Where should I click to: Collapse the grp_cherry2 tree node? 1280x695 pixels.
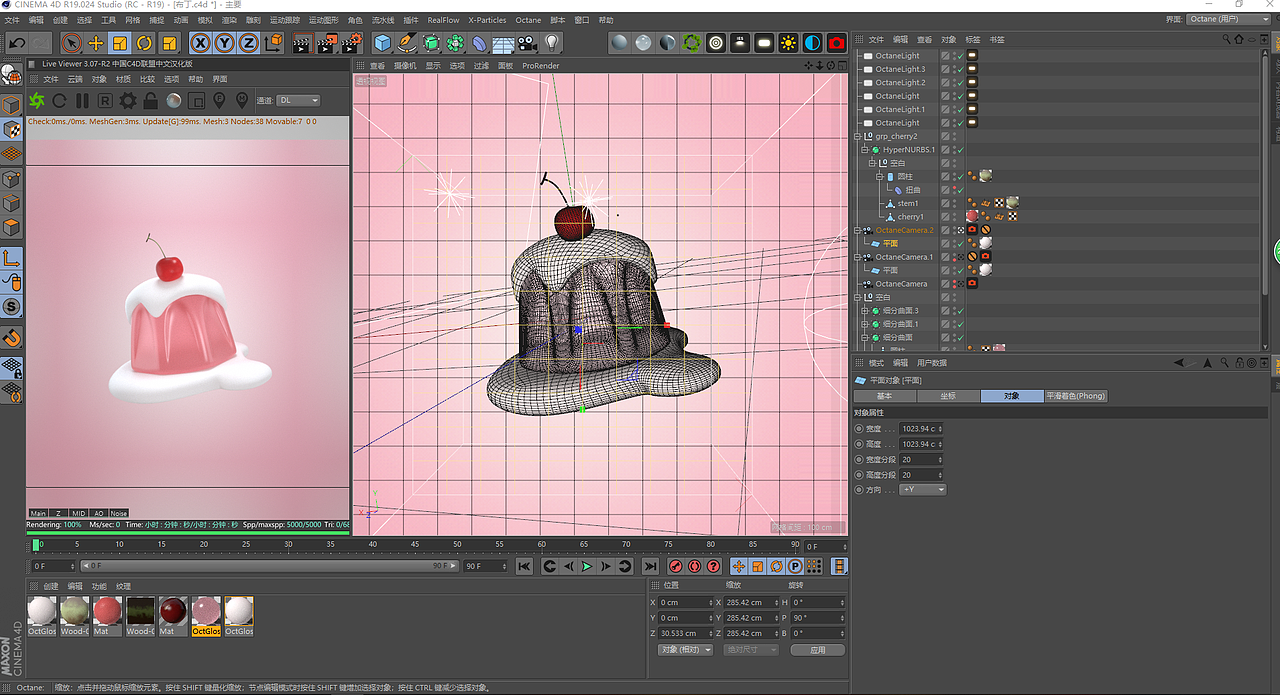[857, 136]
